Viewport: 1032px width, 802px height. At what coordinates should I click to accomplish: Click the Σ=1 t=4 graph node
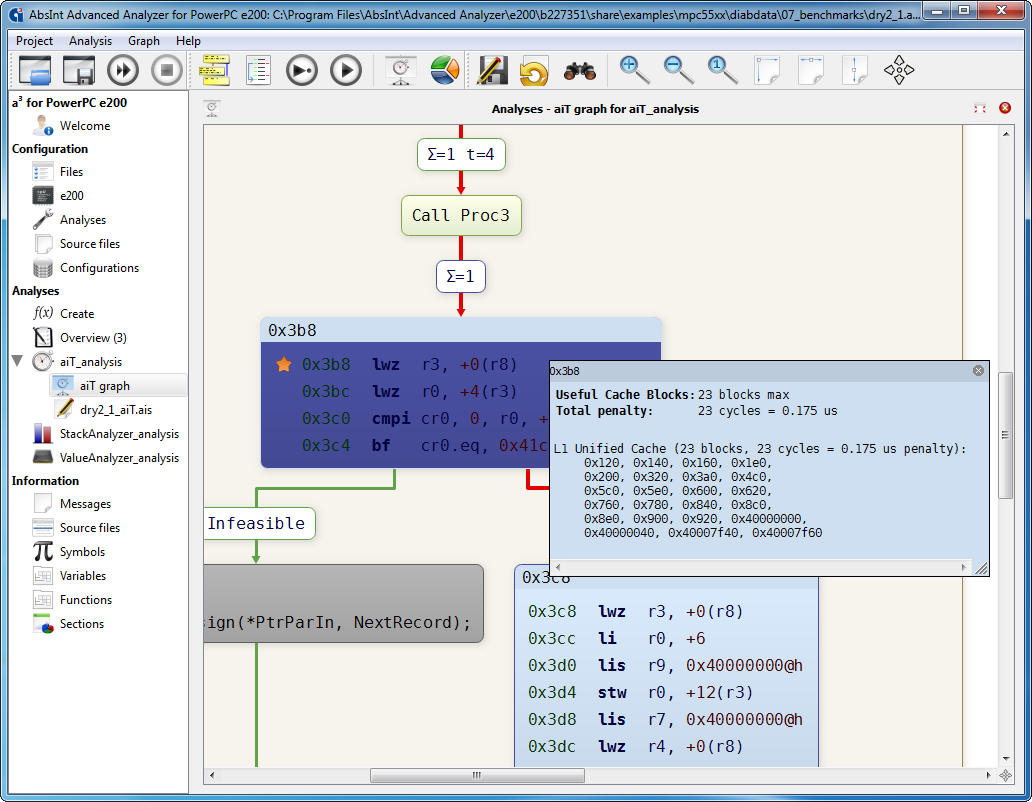(461, 155)
